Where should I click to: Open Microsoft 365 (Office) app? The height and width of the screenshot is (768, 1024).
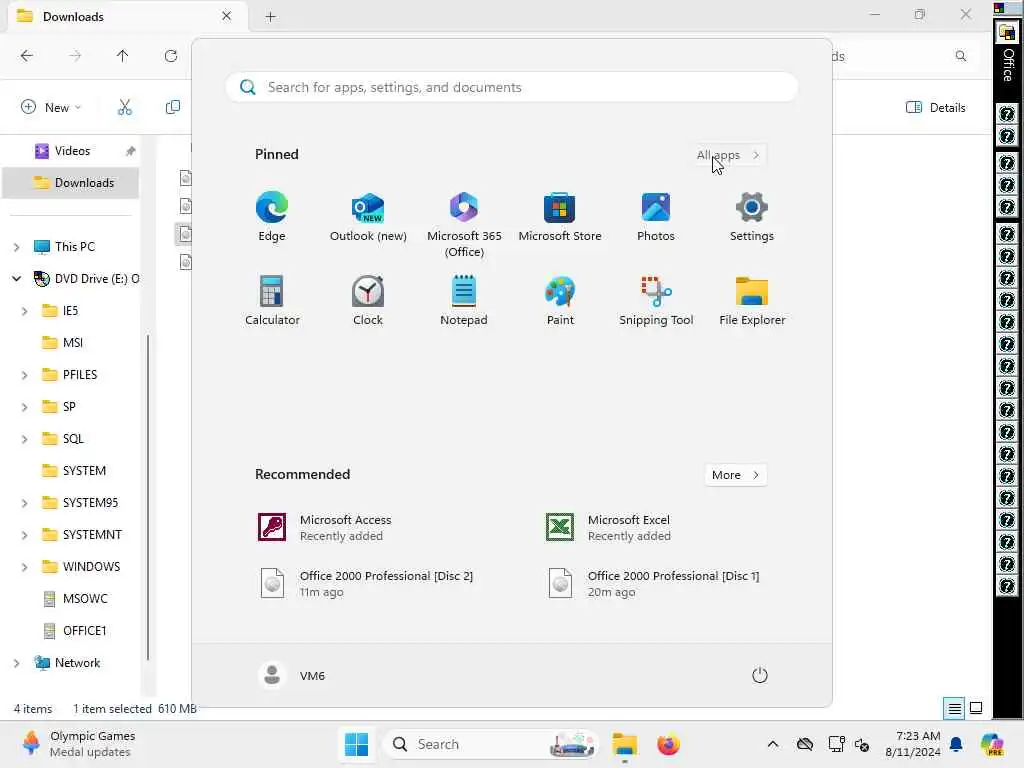coord(464,225)
